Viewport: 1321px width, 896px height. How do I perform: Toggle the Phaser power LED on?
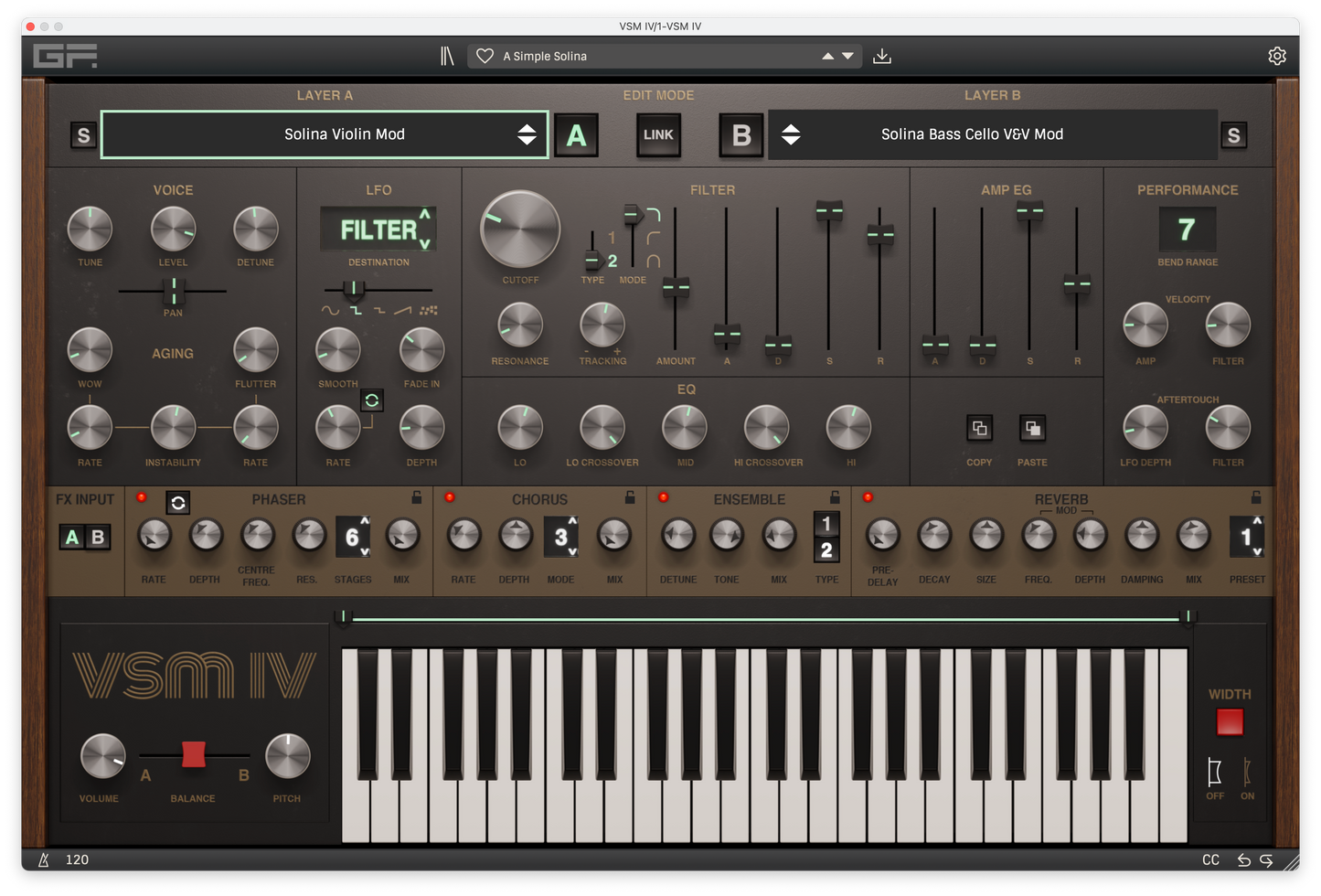[142, 496]
